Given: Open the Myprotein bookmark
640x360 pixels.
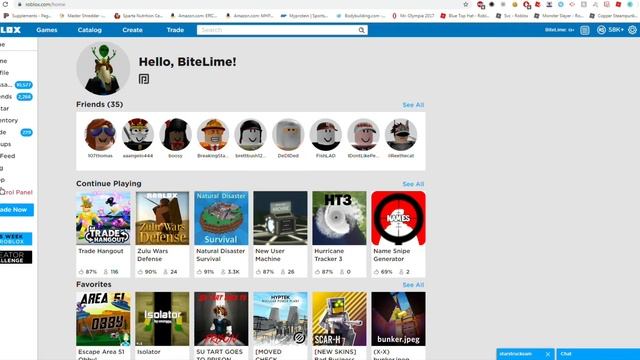Looking at the screenshot, I should (x=304, y=16).
